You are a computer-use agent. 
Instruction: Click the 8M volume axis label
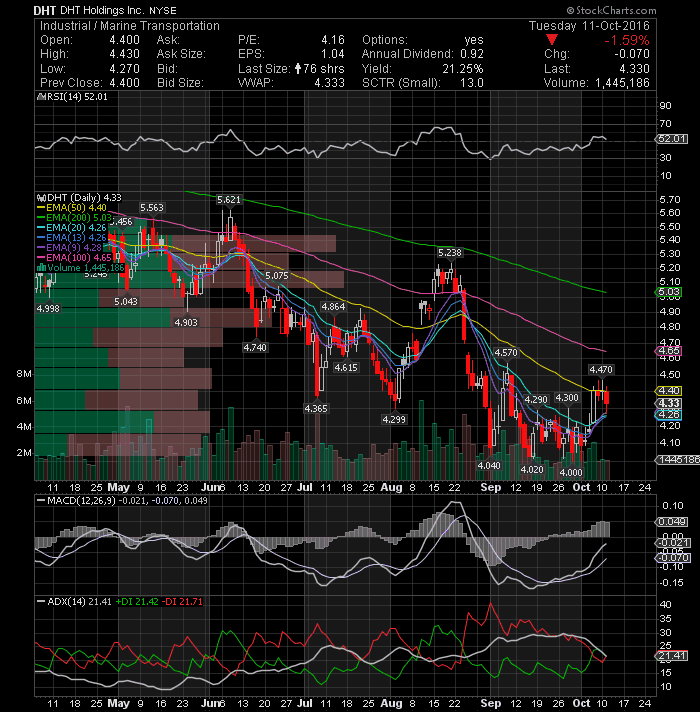pos(24,374)
